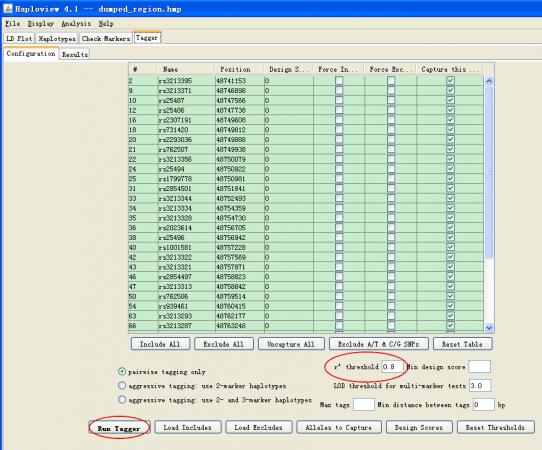Click Min distance between tags field
This screenshot has width=542, height=450.
pos(484,404)
